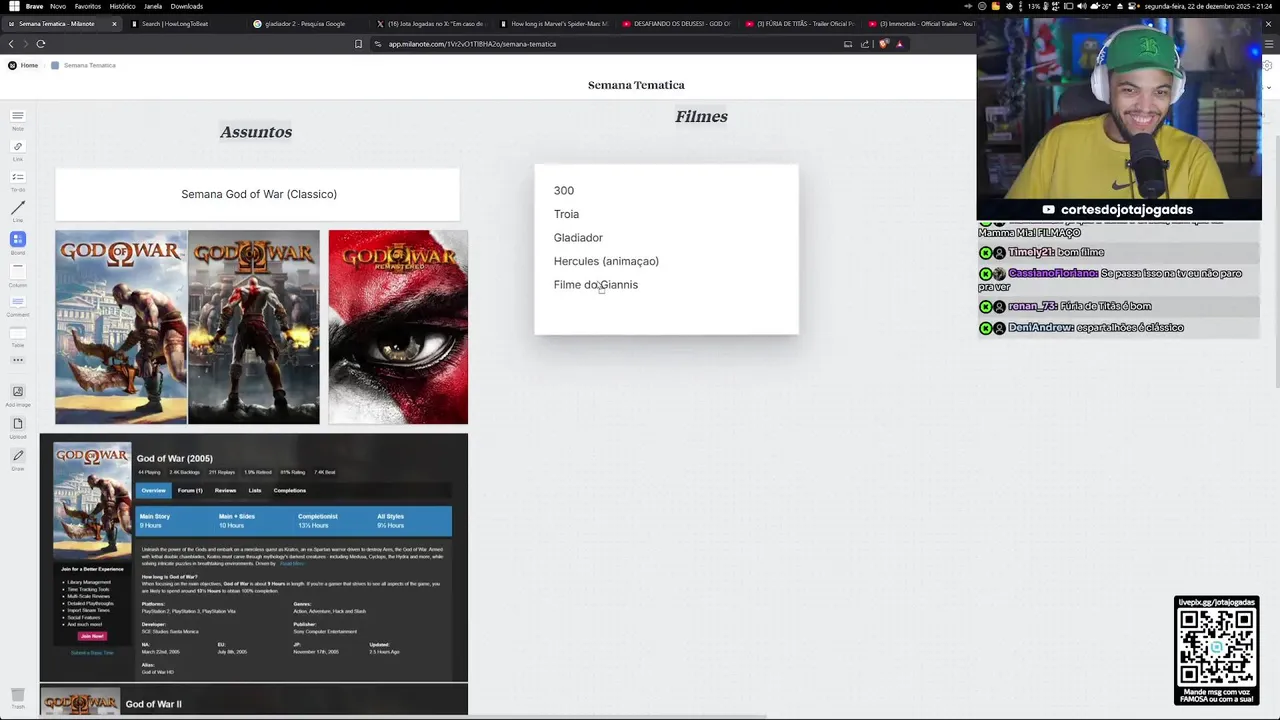Image resolution: width=1280 pixels, height=720 pixels.
Task: Open the Novo menu
Action: pyautogui.click(x=59, y=6)
